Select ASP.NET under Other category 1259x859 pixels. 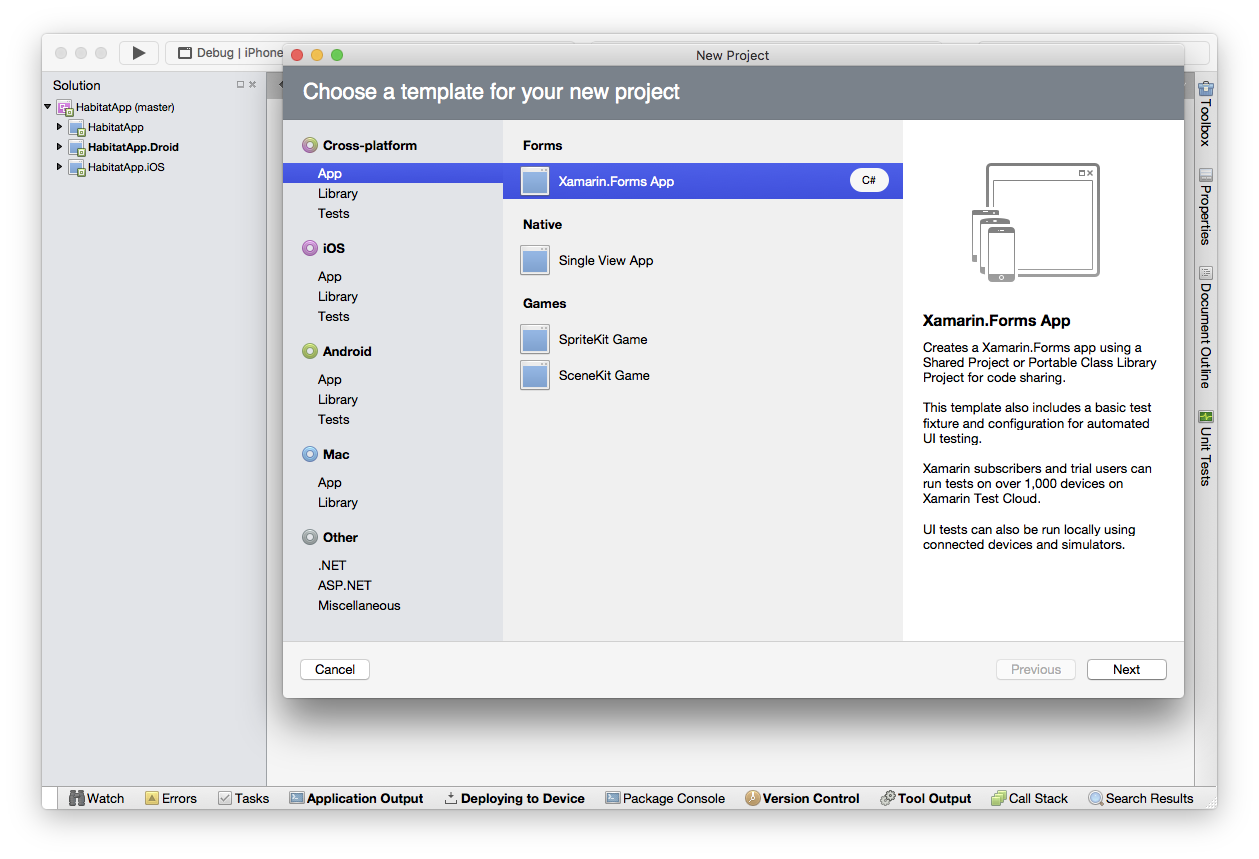pos(345,586)
